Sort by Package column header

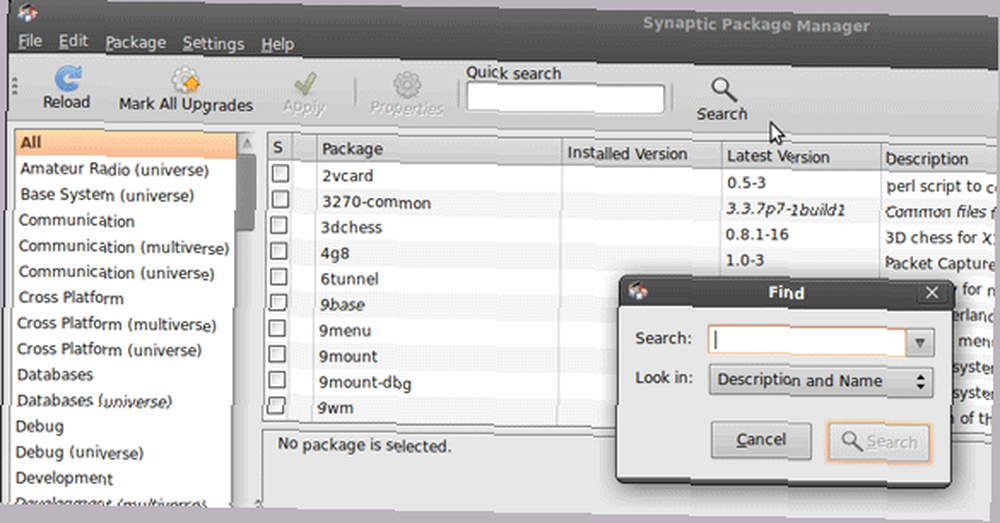tap(439, 150)
